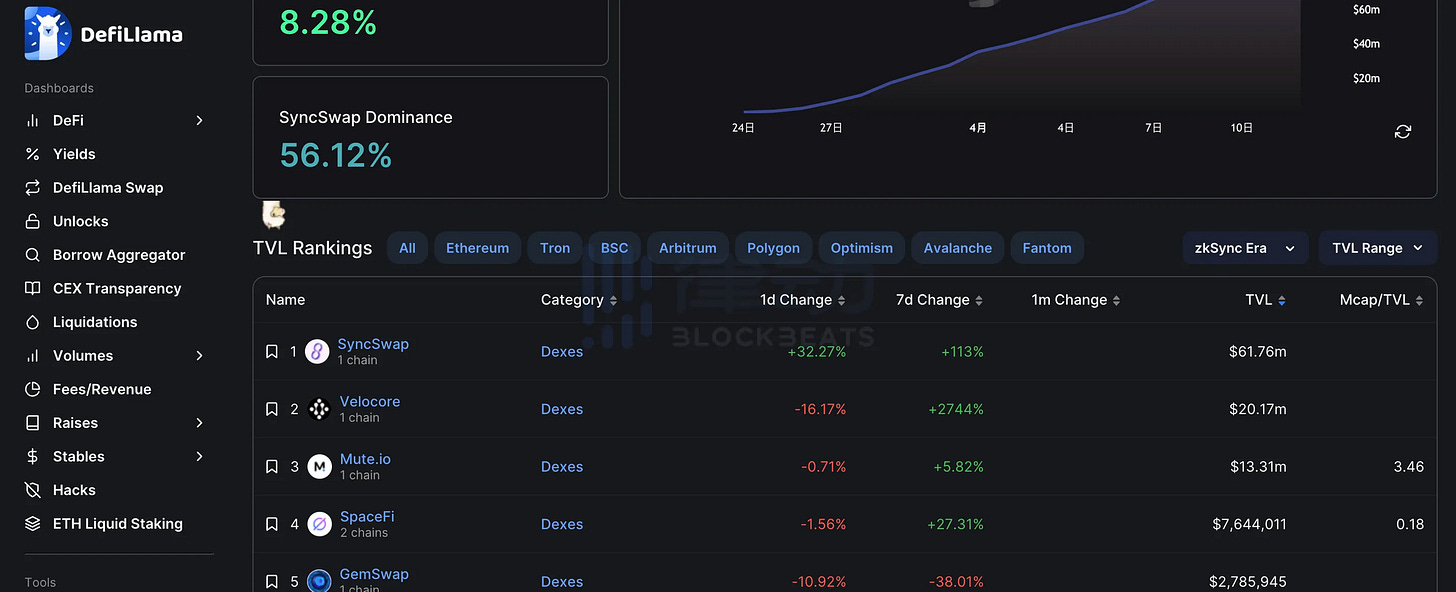Screen dimensions: 1456x592
Task: Sort the table by Category
Action: coord(579,300)
